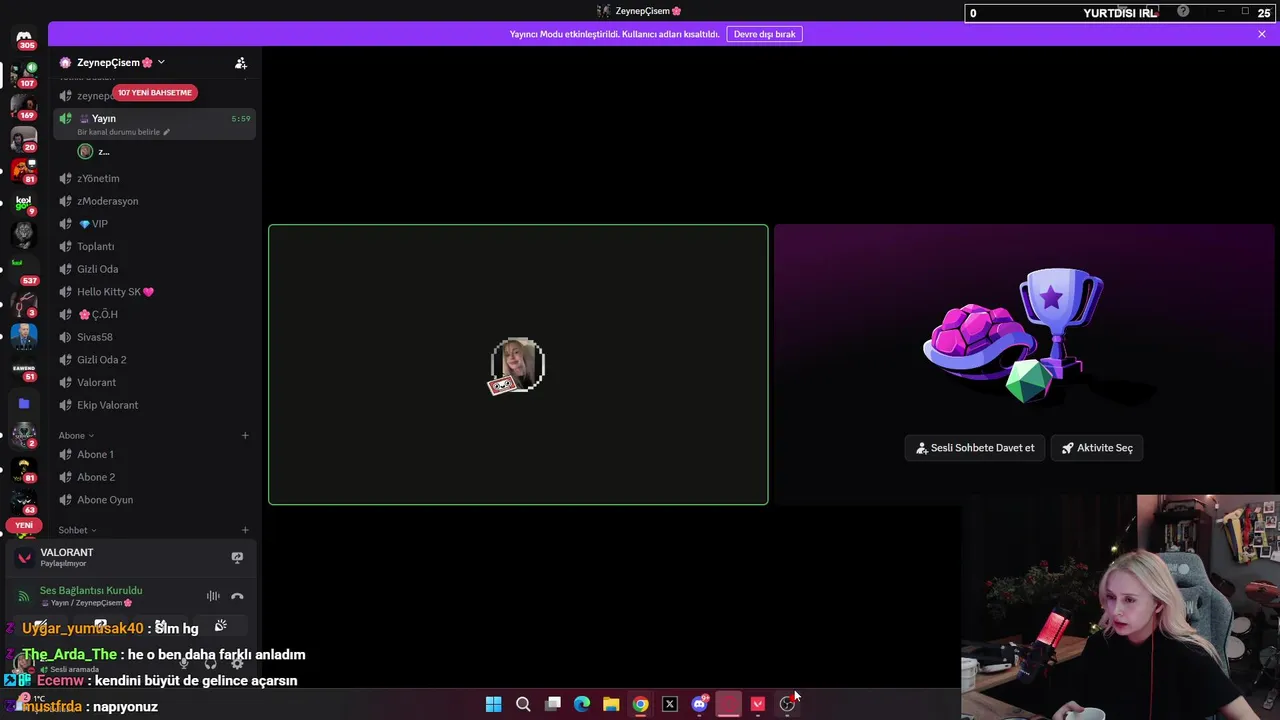Join the Gizli Oda voice channel
Image resolution: width=1280 pixels, height=720 pixels.
pos(153,269)
